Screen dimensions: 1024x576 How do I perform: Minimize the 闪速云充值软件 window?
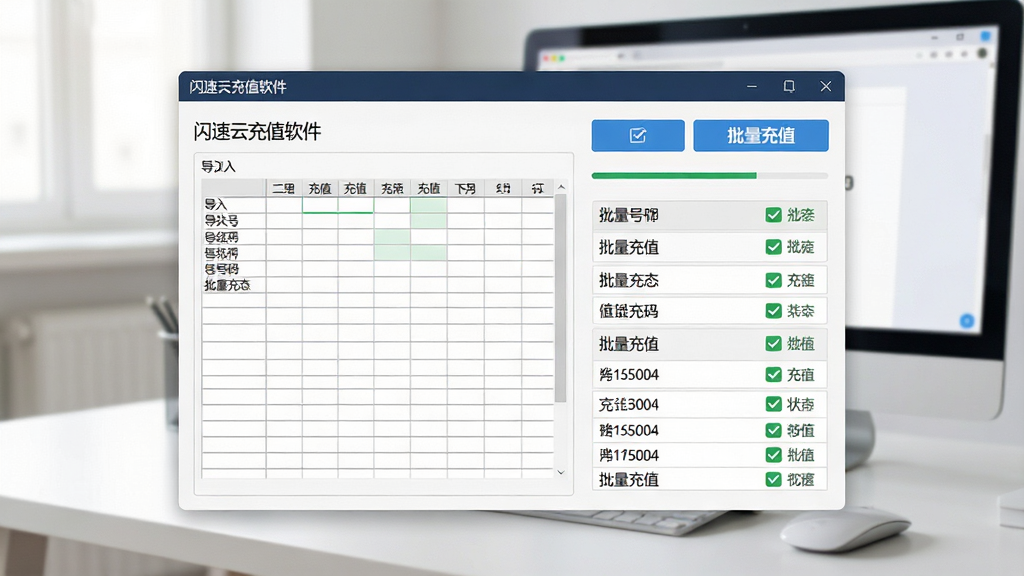pyautogui.click(x=752, y=86)
